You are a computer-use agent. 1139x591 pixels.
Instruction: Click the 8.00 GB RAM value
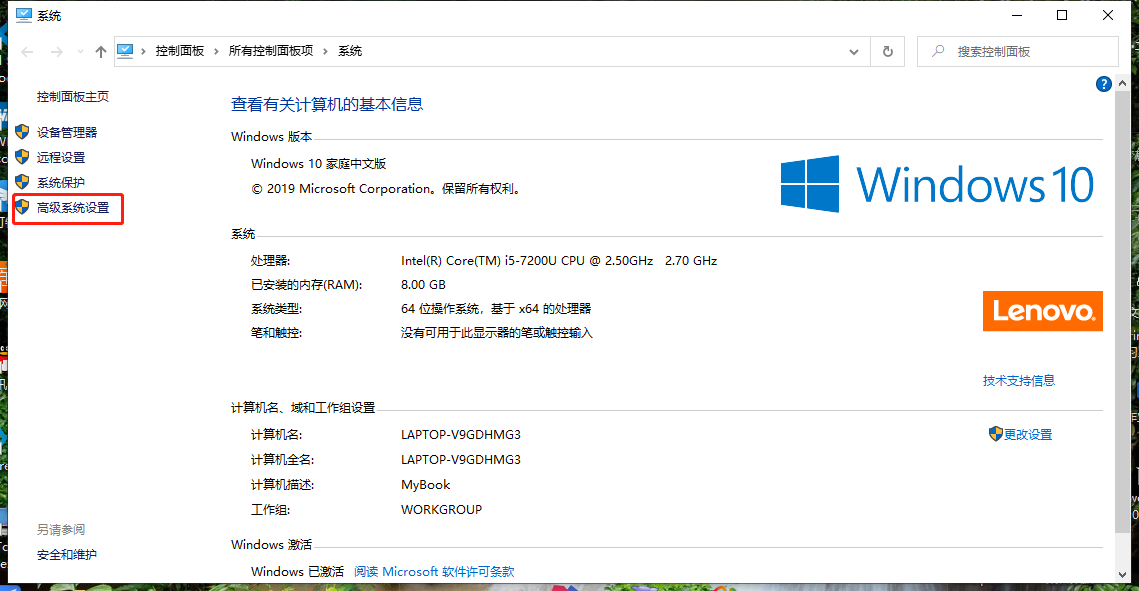(x=423, y=285)
